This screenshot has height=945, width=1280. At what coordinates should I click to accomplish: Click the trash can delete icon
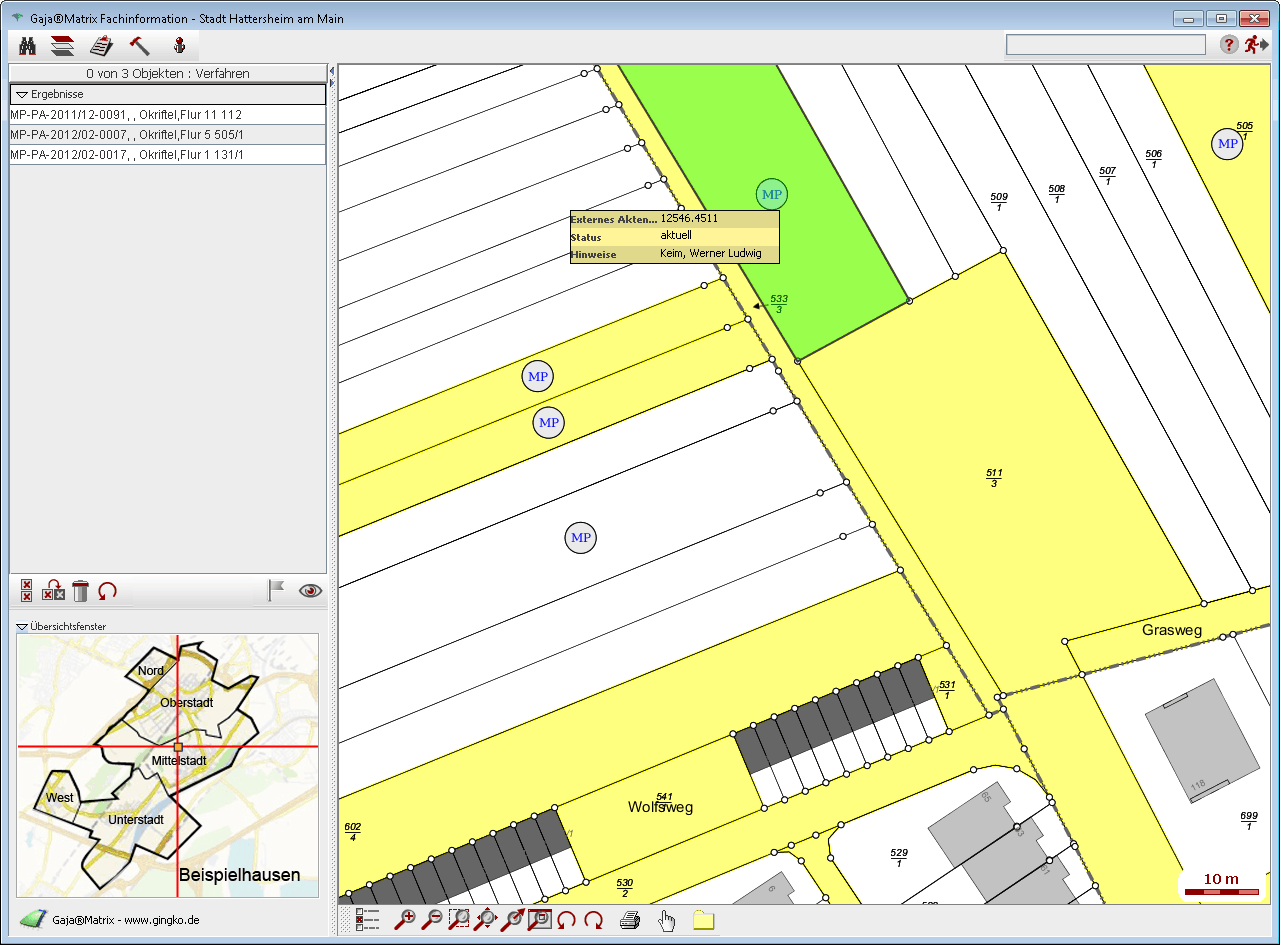tap(81, 591)
